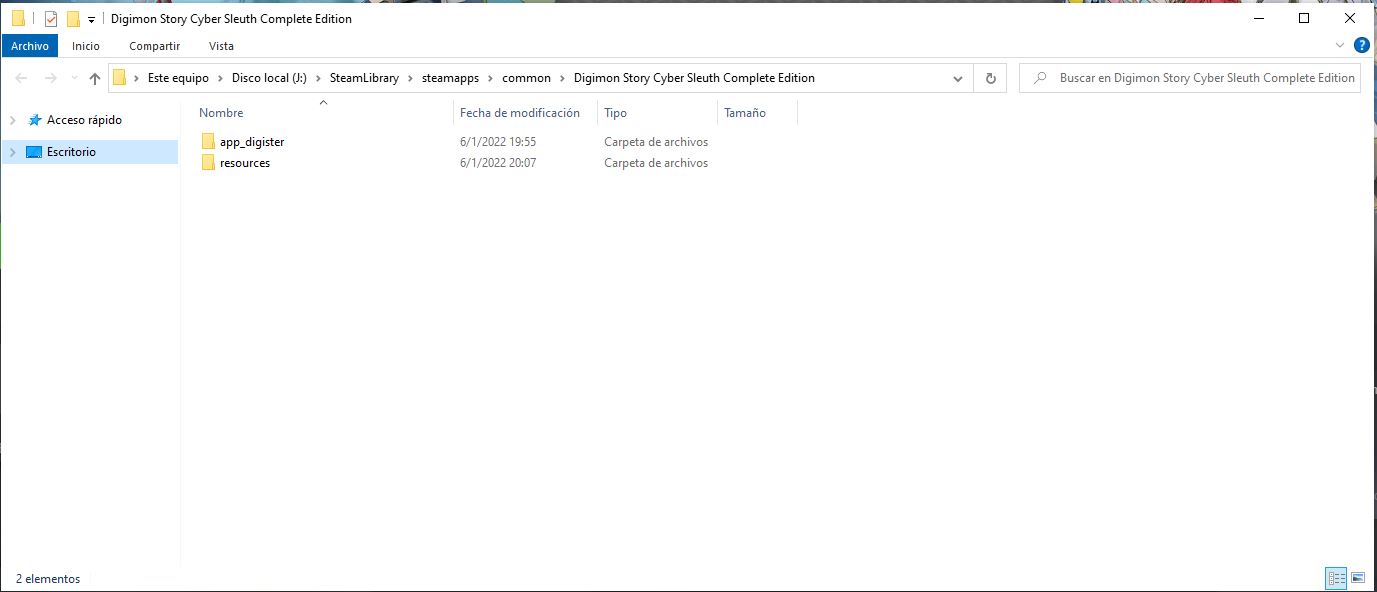Click the resources folder name
This screenshot has height=592, width=1377.
[x=245, y=163]
